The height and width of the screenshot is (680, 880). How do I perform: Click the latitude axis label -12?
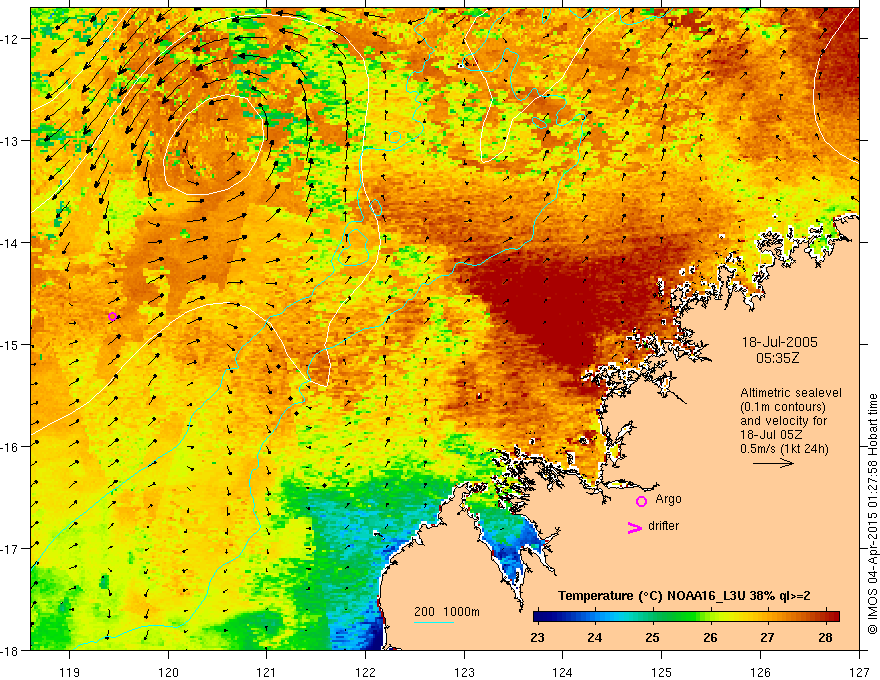(x=11, y=39)
